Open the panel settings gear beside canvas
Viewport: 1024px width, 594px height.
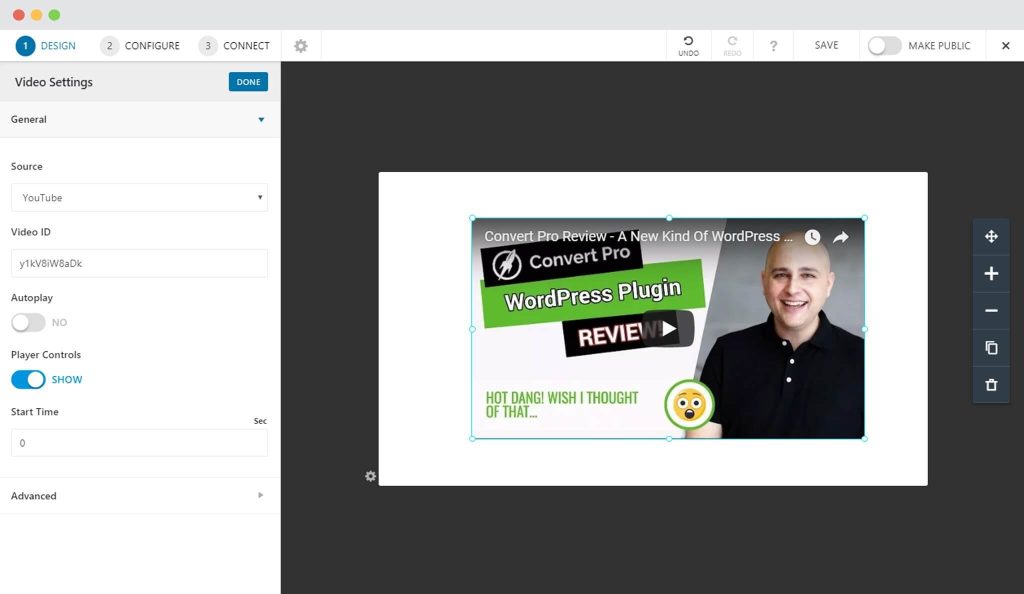(370, 476)
